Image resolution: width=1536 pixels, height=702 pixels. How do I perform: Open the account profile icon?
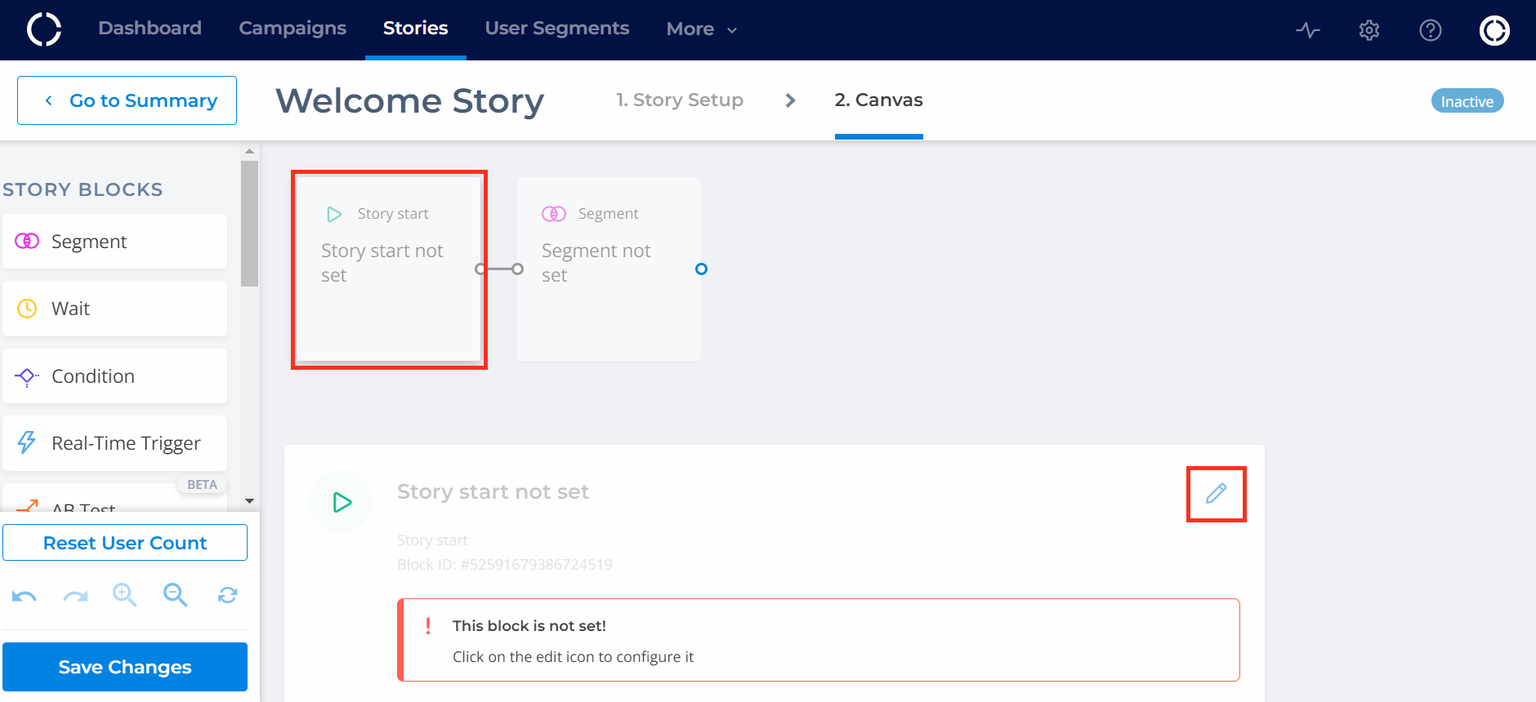coord(1495,30)
